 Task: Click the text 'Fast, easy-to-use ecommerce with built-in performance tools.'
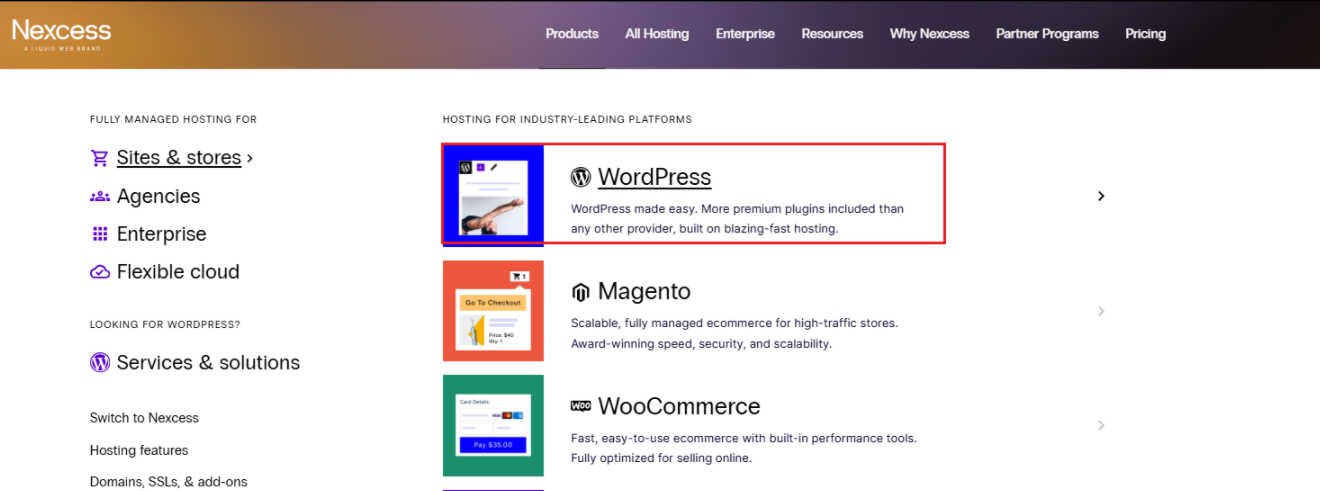(743, 438)
